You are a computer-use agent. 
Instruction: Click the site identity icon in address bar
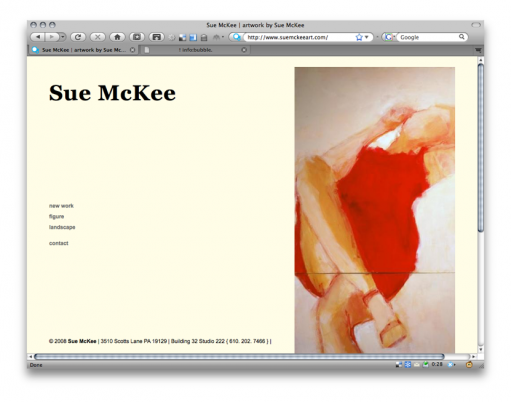point(236,37)
